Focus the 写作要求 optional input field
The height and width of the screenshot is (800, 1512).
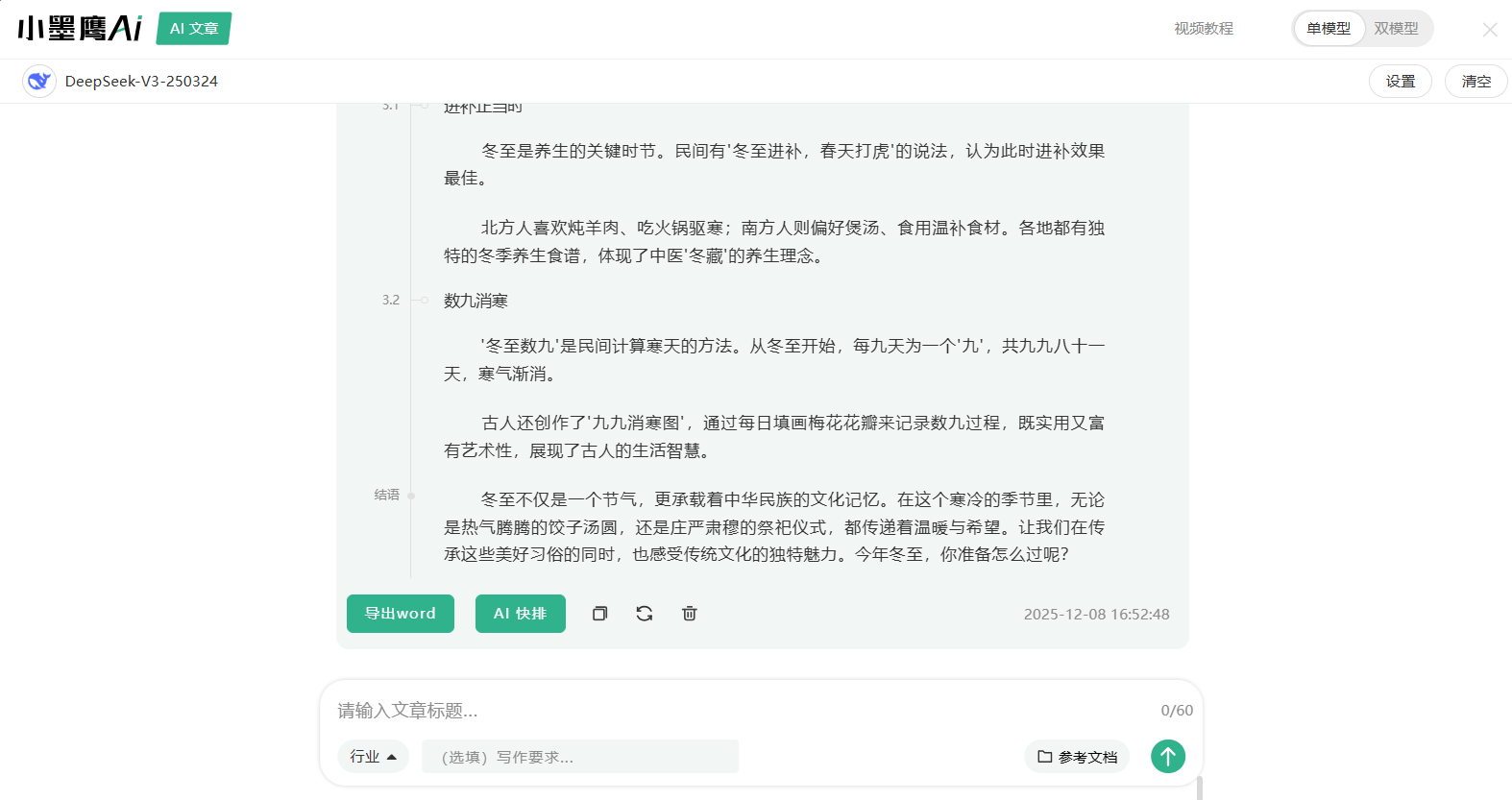[580, 757]
